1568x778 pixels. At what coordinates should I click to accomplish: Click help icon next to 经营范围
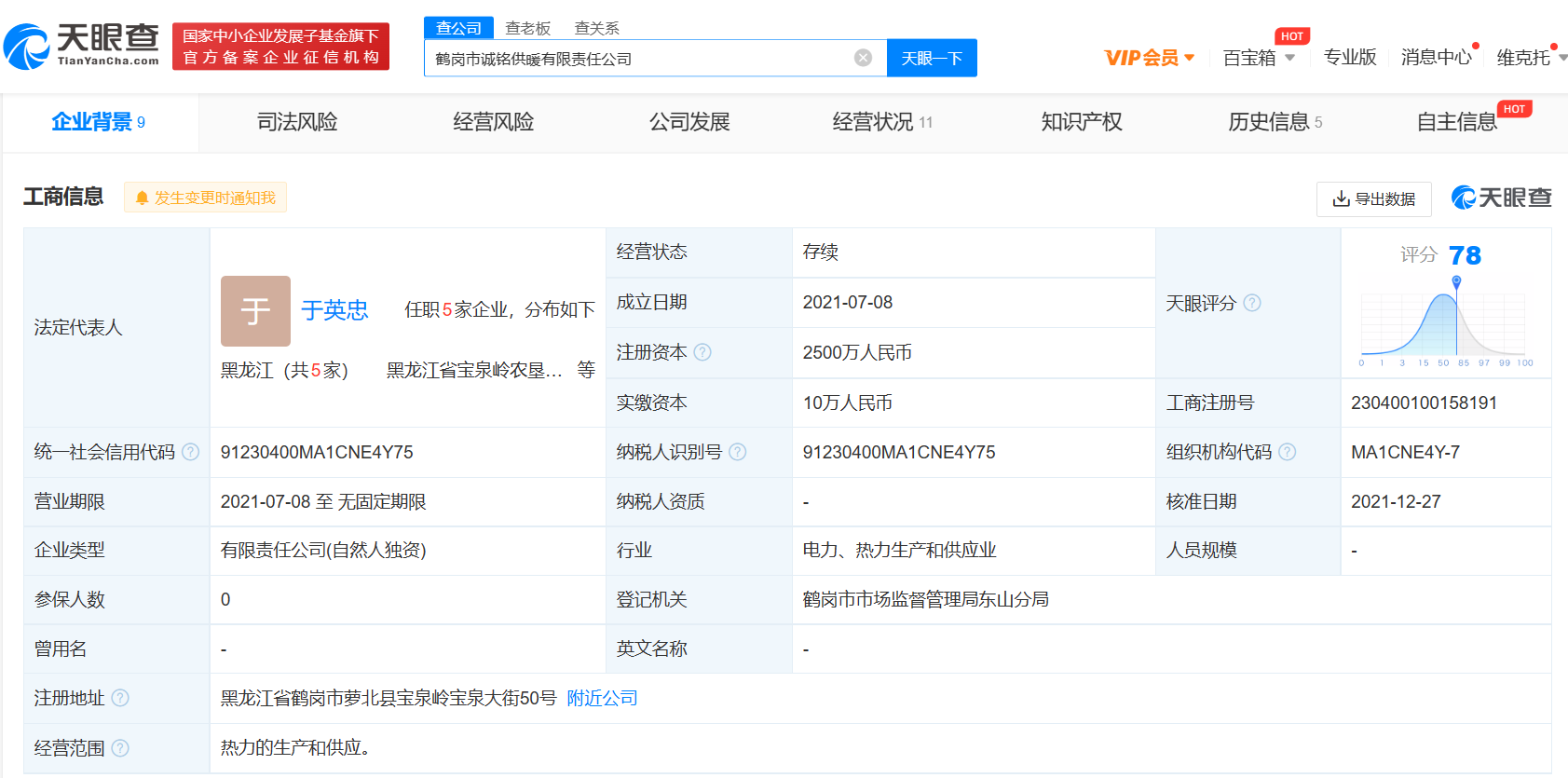click(x=120, y=748)
